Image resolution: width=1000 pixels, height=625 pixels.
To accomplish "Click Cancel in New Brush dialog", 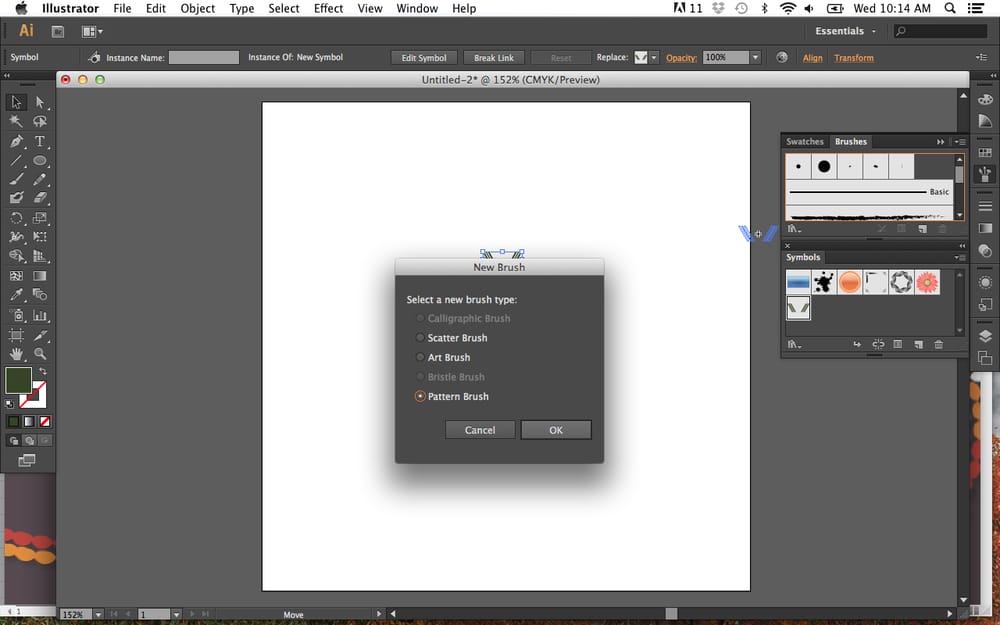I will 480,430.
